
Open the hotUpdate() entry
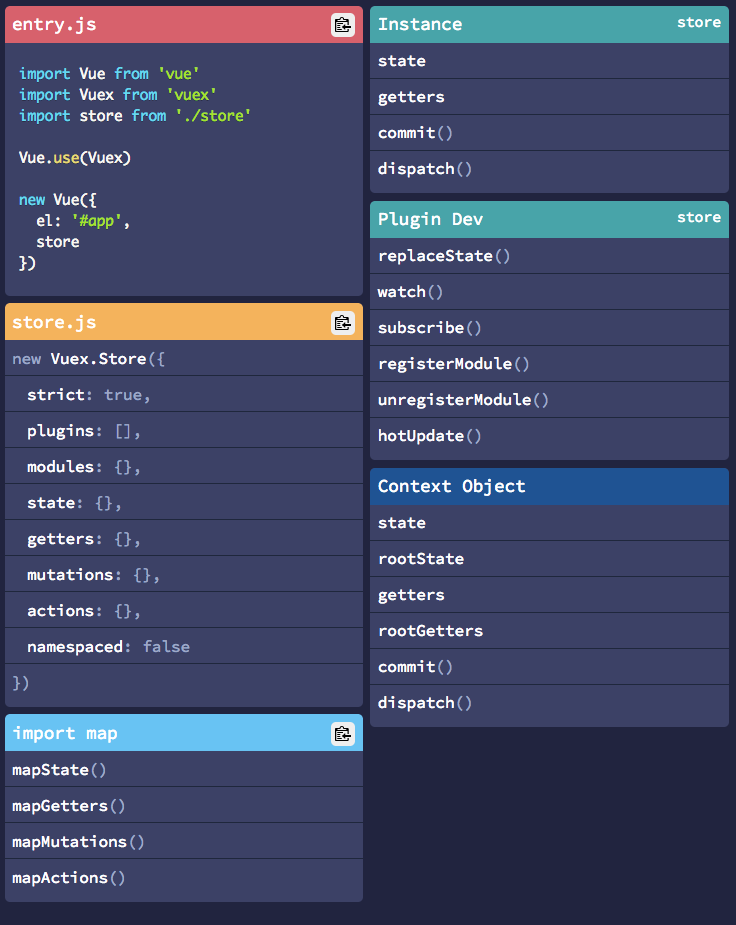tap(549, 437)
